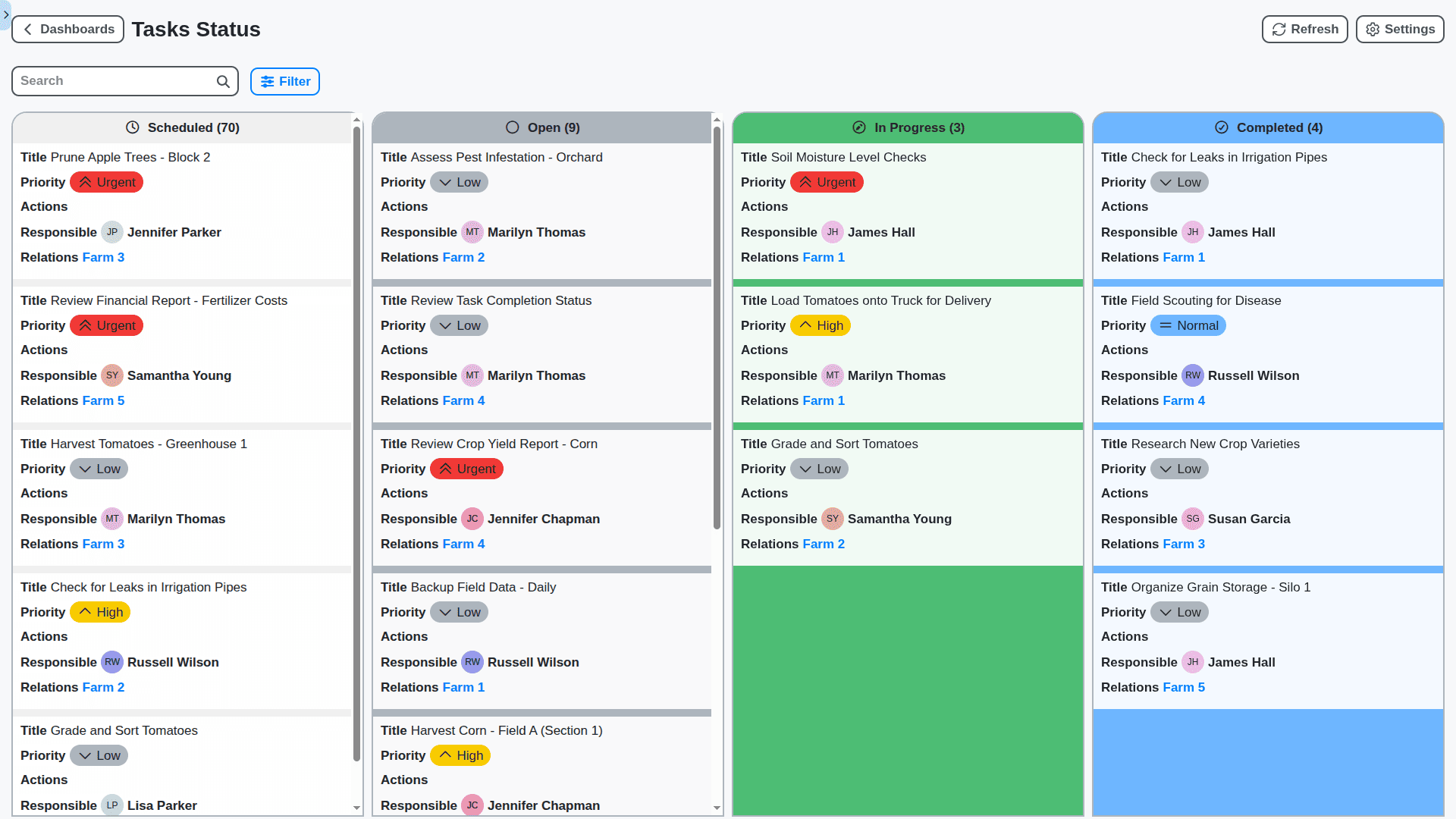Click Russell Wilson's RW avatar in Completed column
The image size is (1456, 819).
[1193, 375]
